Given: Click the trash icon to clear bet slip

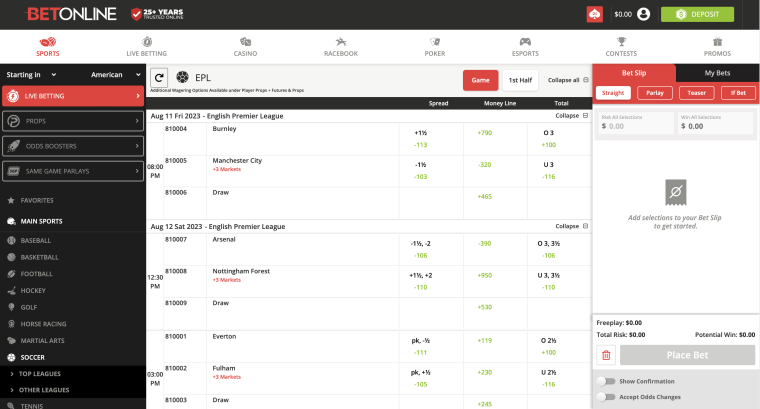Looking at the screenshot, I should pyautogui.click(x=606, y=355).
